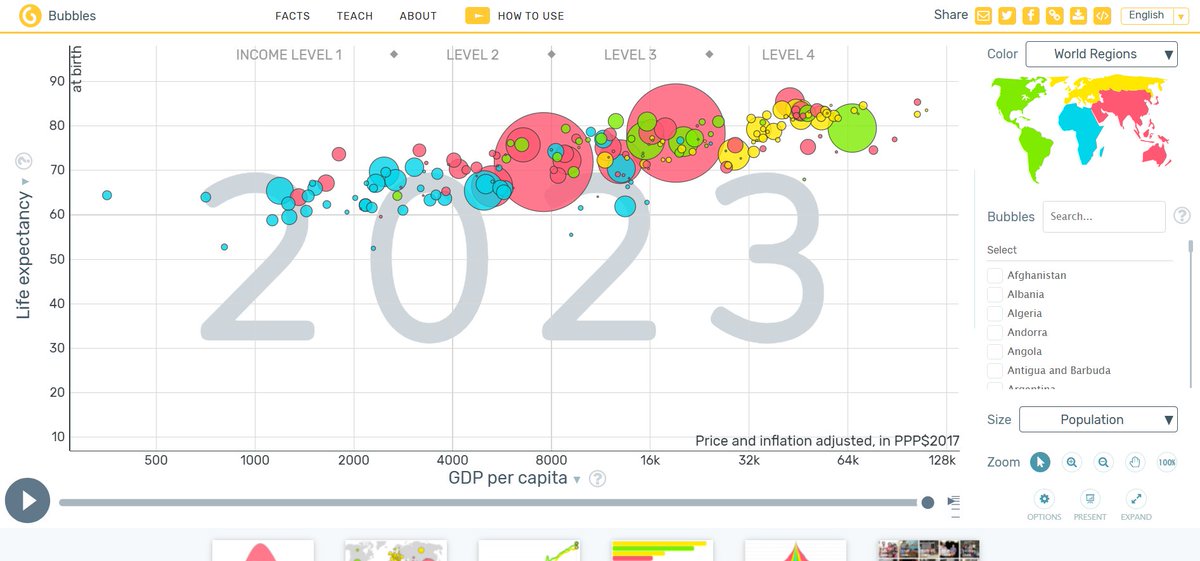This screenshot has height=561, width=1200.
Task: Open the Bubbles tool menu
Action: coord(72,16)
